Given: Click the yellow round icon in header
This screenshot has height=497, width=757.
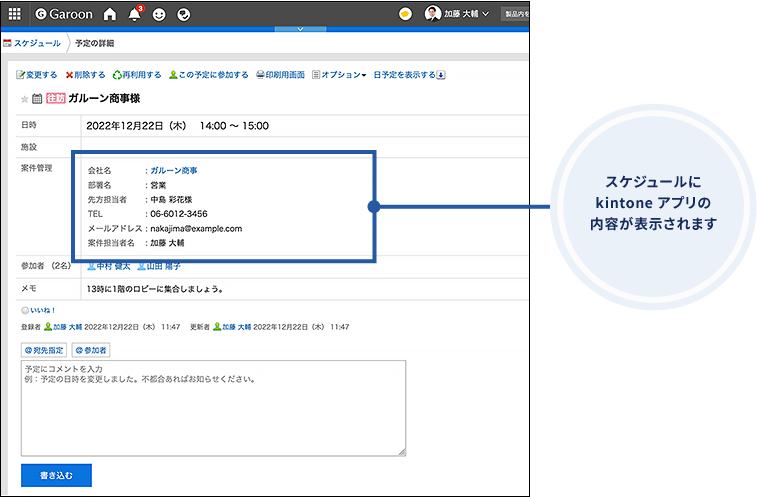Looking at the screenshot, I should click(406, 14).
